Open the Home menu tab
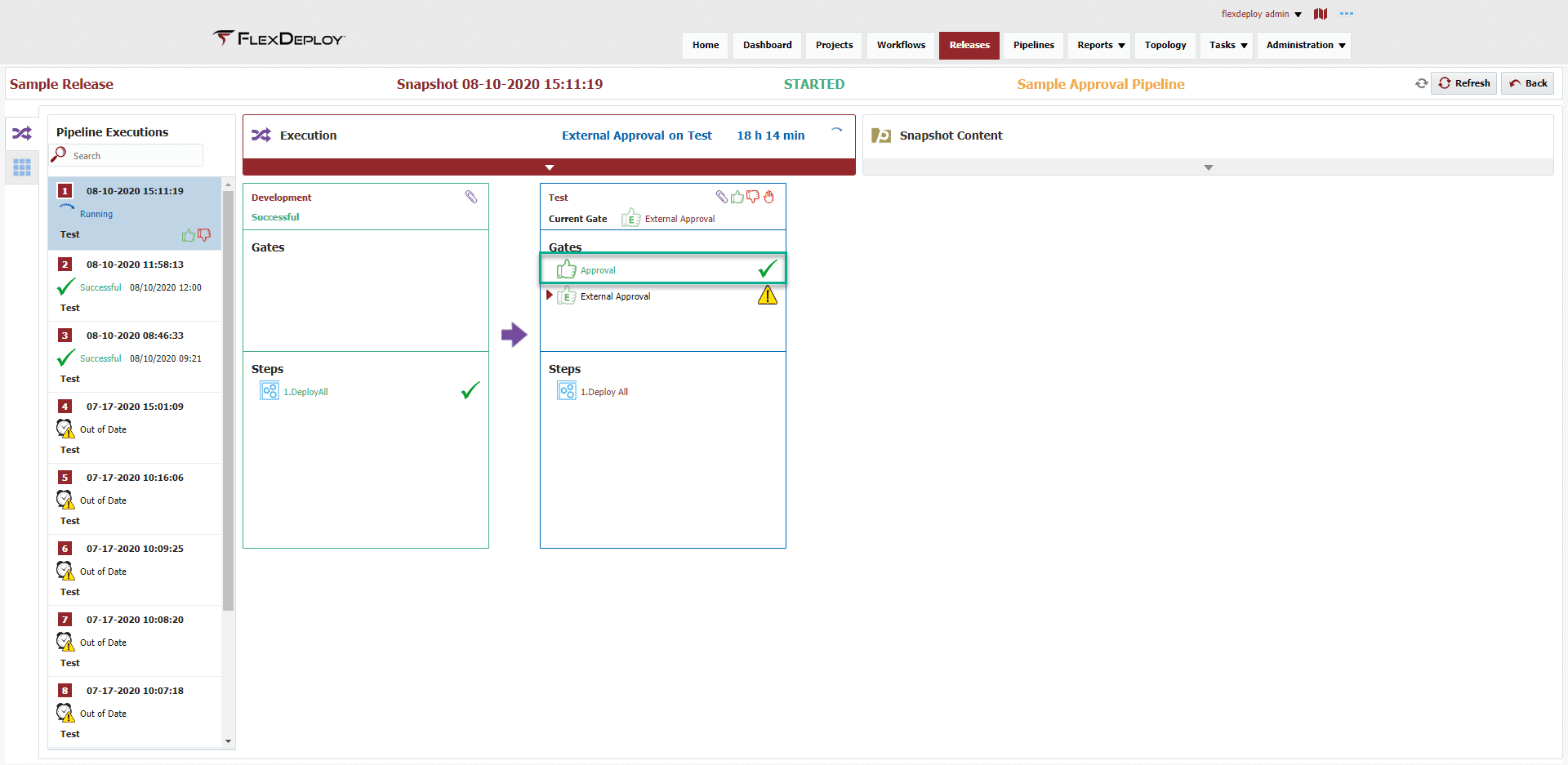The width and height of the screenshot is (1568, 765). click(706, 46)
